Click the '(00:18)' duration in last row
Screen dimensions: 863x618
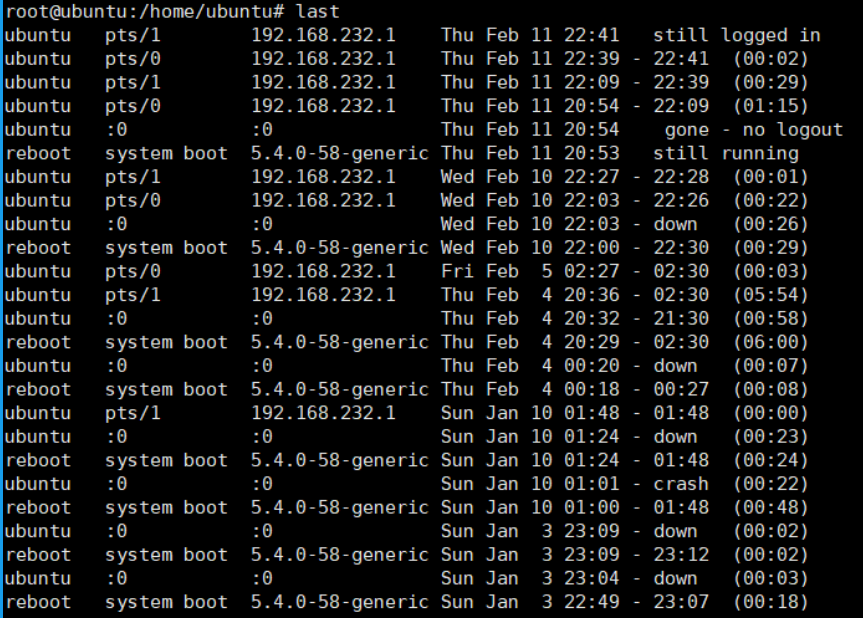(770, 602)
